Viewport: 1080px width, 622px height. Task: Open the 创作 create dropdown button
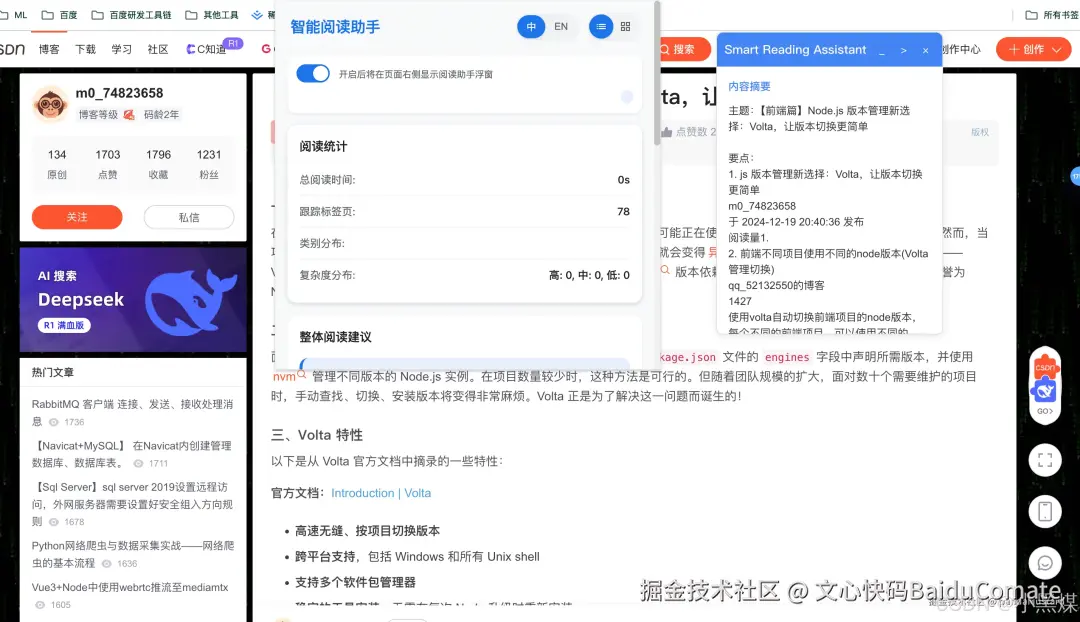[x=1033, y=50]
